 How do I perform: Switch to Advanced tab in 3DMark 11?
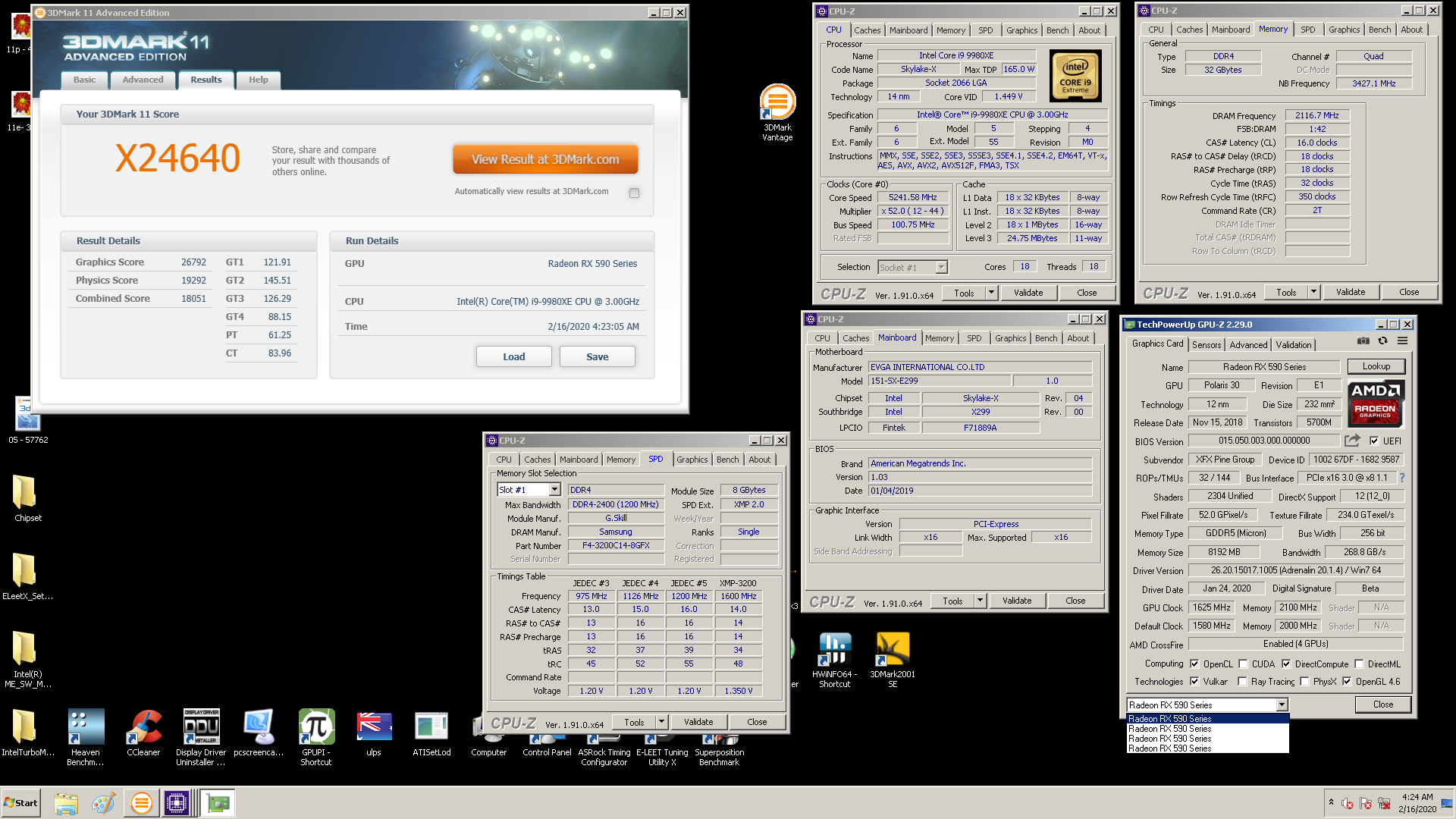(x=143, y=80)
